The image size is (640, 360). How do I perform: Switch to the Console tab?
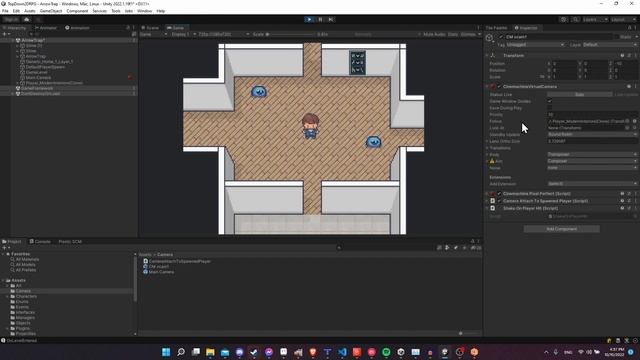tap(40, 242)
